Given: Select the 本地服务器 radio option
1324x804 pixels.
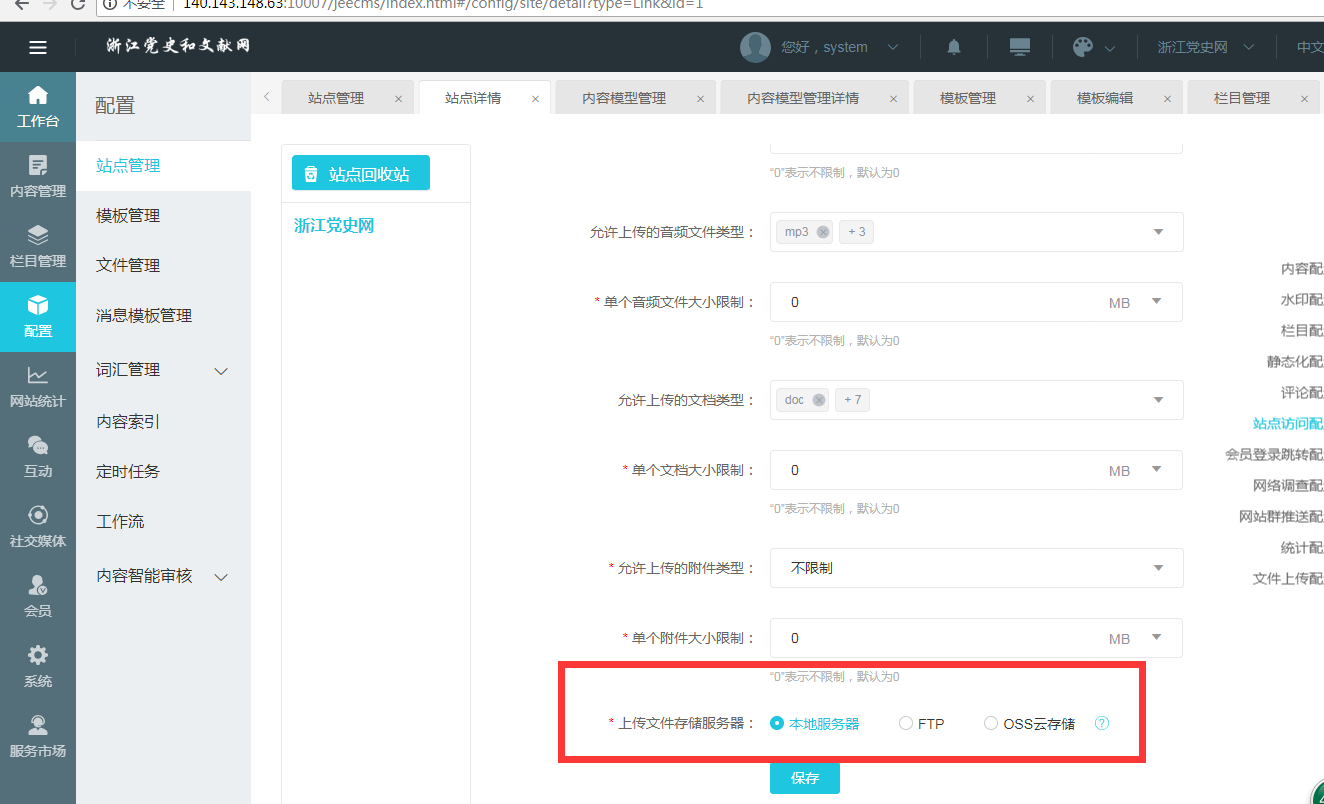Looking at the screenshot, I should [x=777, y=723].
